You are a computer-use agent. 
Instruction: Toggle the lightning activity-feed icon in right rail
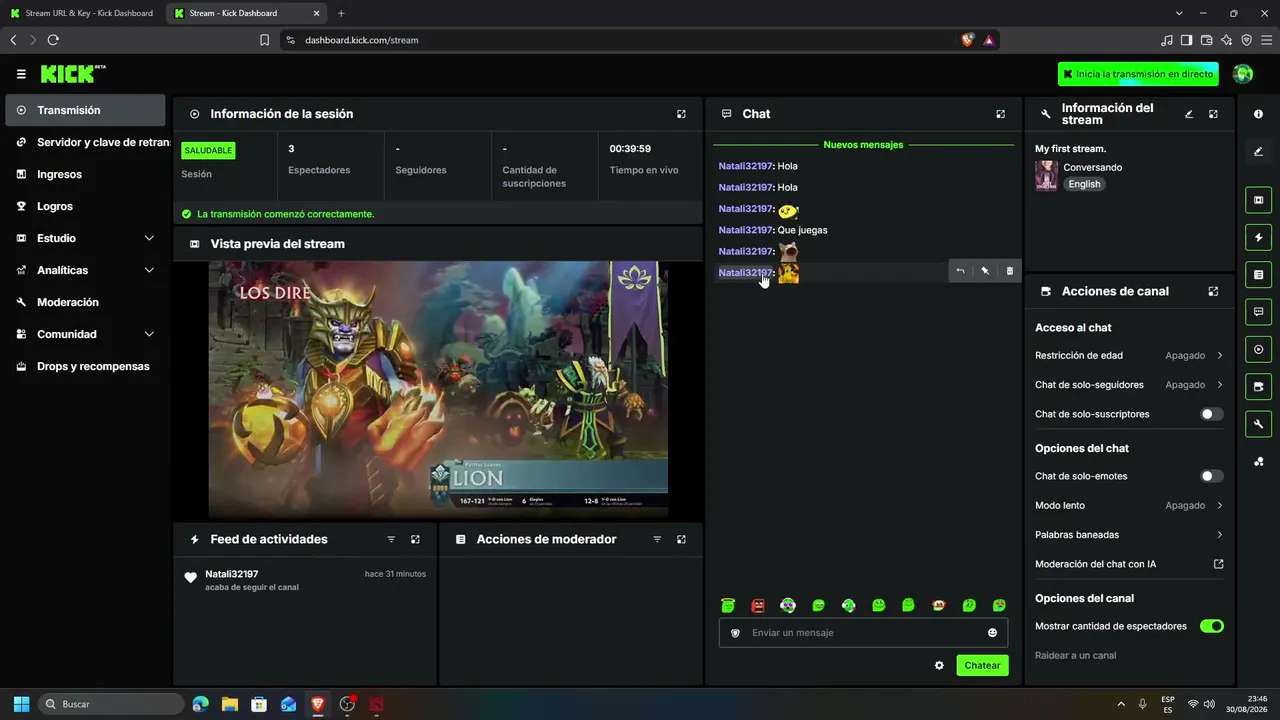[1258, 237]
